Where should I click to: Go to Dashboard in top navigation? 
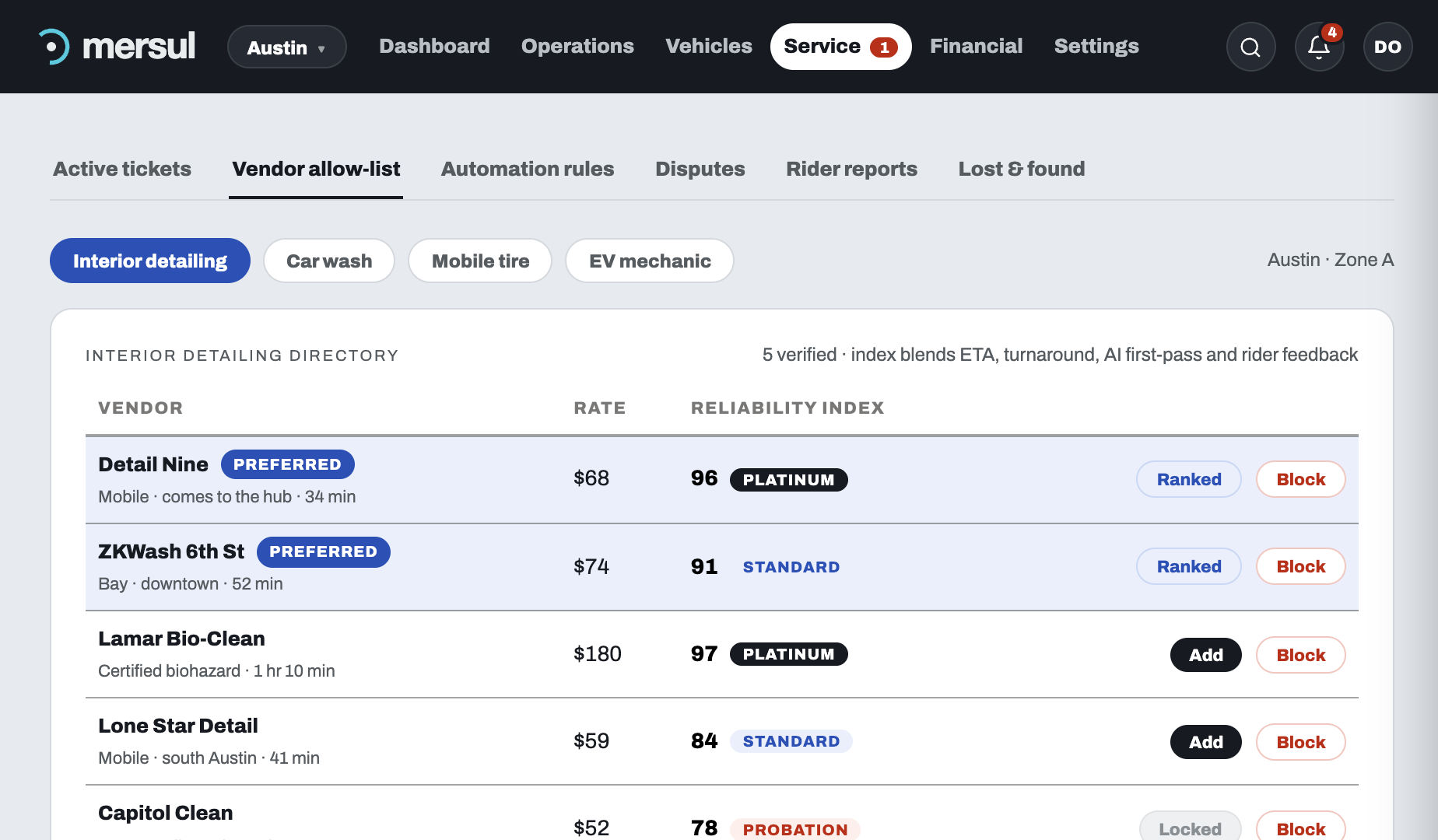click(434, 47)
